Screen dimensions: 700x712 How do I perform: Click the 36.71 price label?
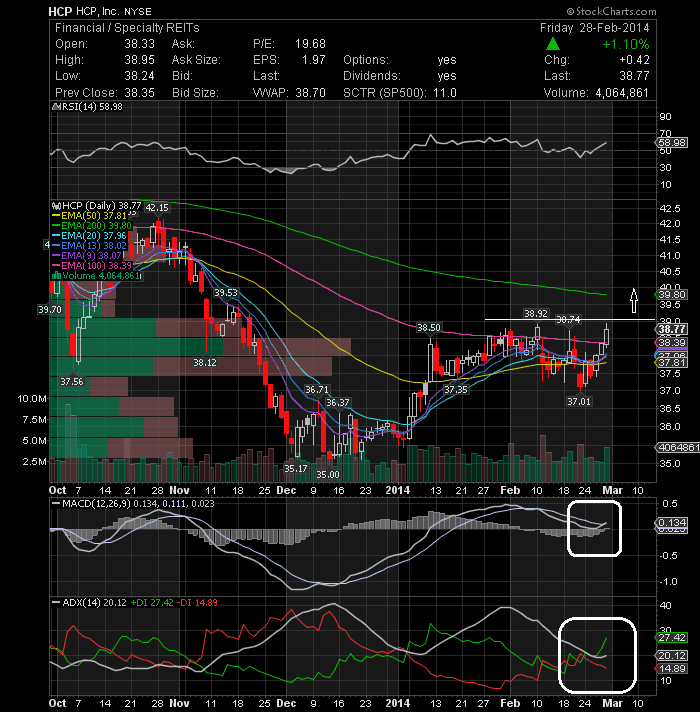pos(316,390)
